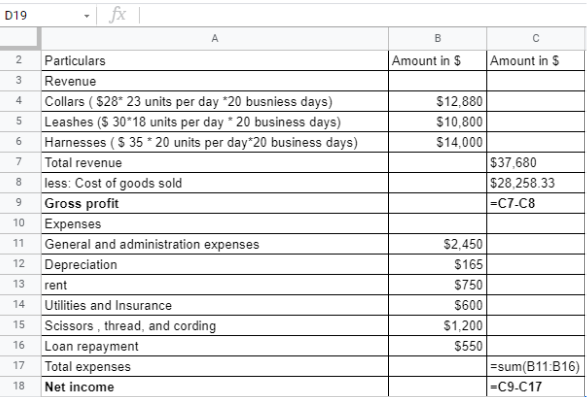Screen dimensions: 587x397
Task: Click the fx formula icon
Action: click(118, 15)
